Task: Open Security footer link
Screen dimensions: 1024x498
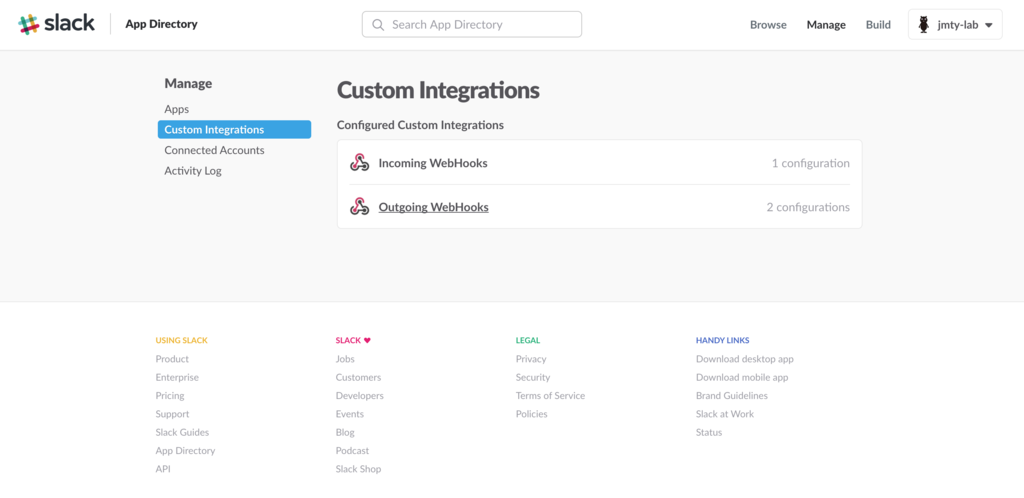Action: pos(533,377)
